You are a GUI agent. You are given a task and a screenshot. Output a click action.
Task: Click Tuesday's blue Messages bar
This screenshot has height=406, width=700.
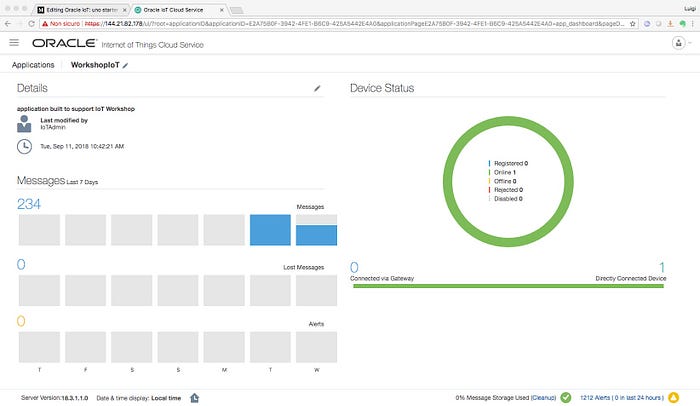[270, 230]
